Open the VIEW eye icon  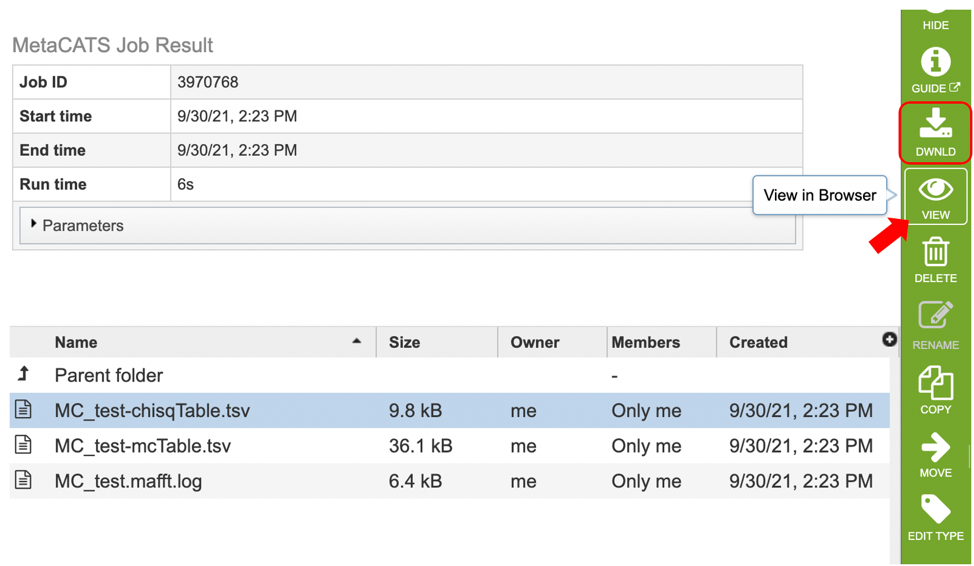click(x=935, y=196)
